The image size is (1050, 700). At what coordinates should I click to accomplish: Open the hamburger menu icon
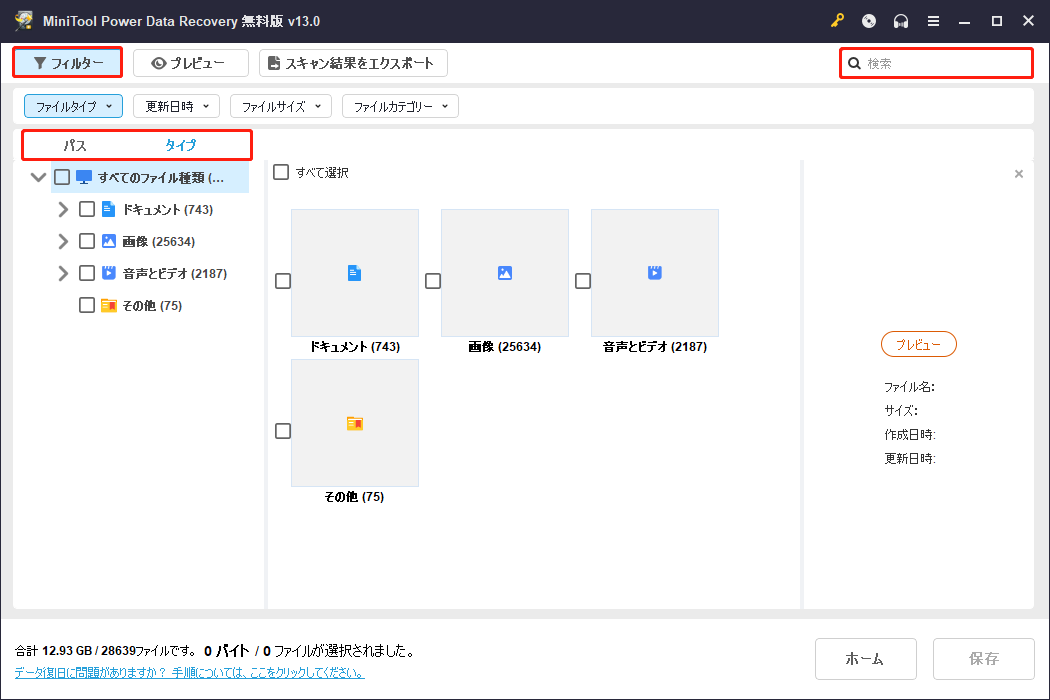pyautogui.click(x=933, y=21)
